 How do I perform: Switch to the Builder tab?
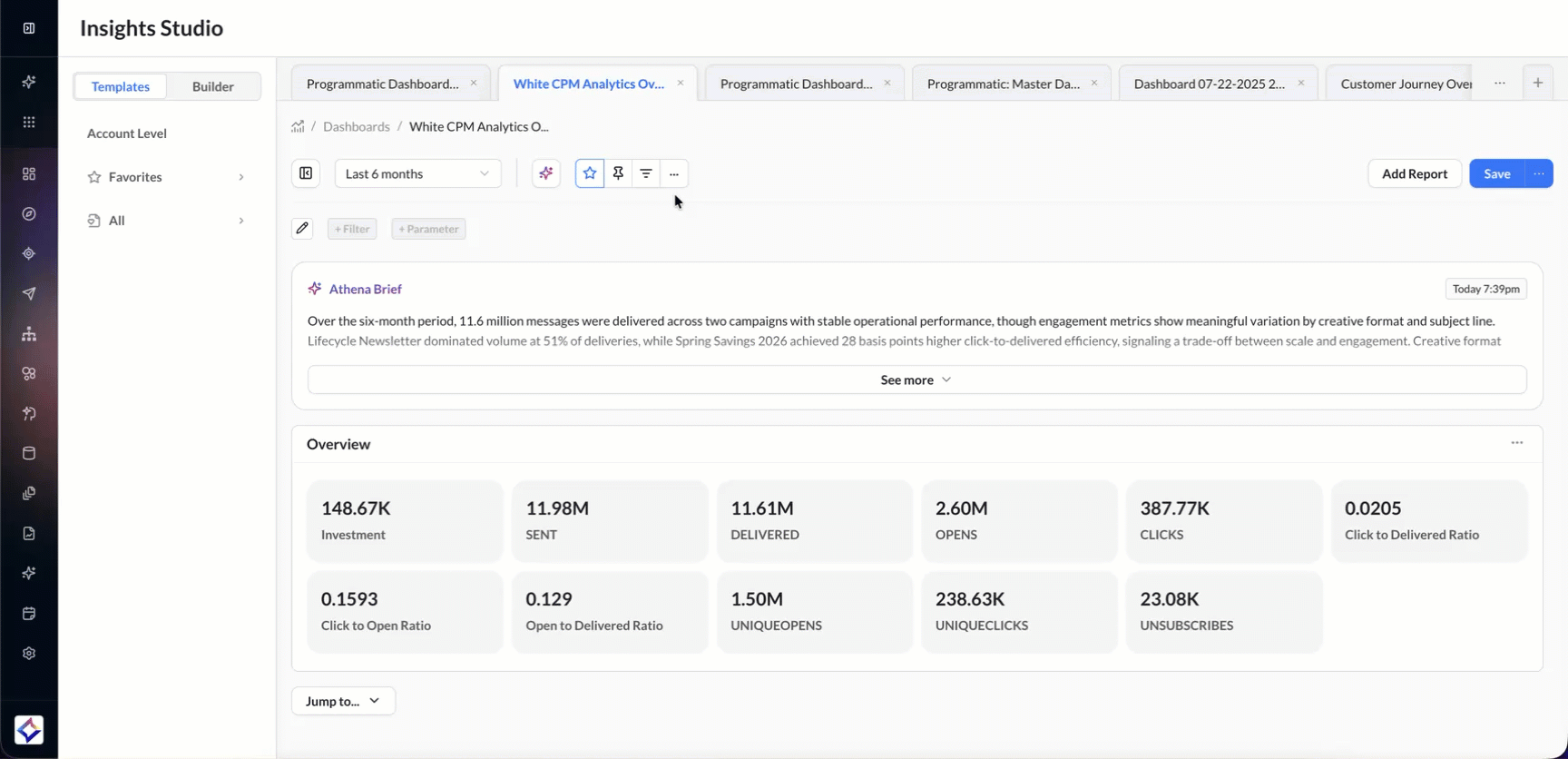pyautogui.click(x=213, y=86)
